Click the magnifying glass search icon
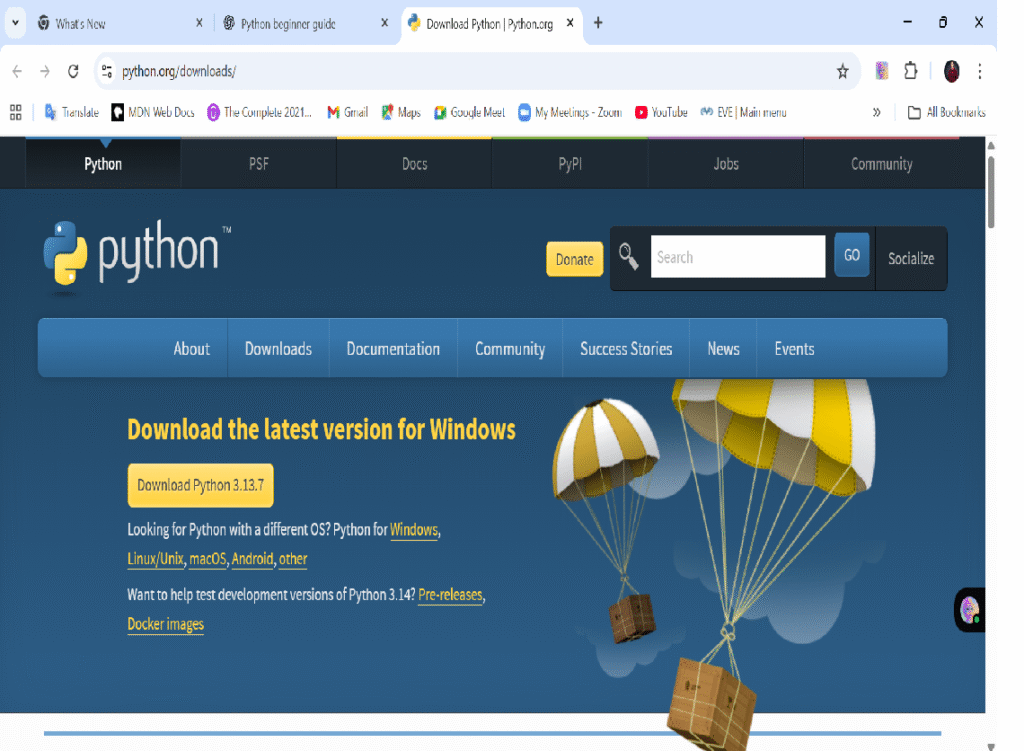 629,257
